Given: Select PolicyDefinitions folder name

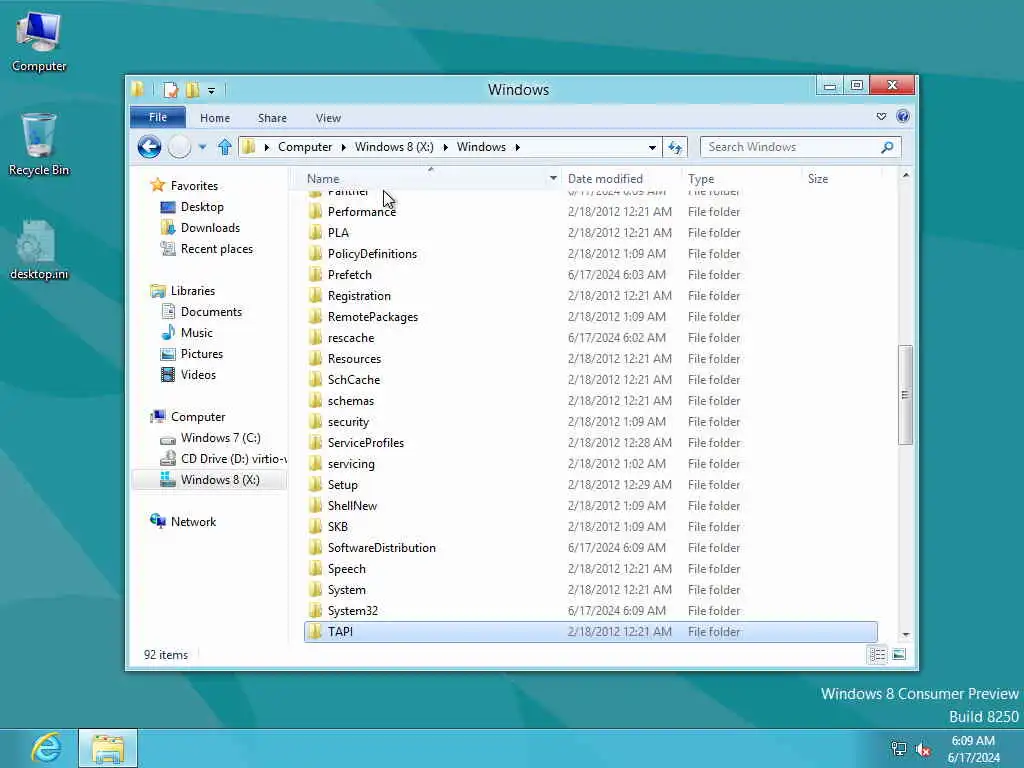Looking at the screenshot, I should click(372, 254).
